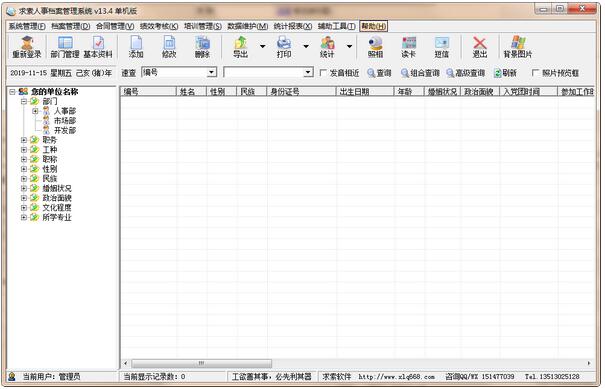This screenshot has width=605, height=389.
Task: Open the 统计报表(X) menu
Action: pyautogui.click(x=293, y=26)
